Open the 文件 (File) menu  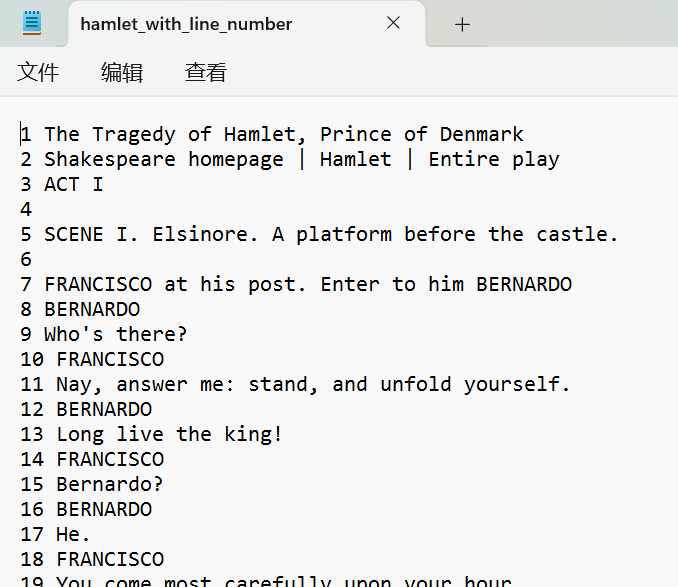click(x=38, y=72)
